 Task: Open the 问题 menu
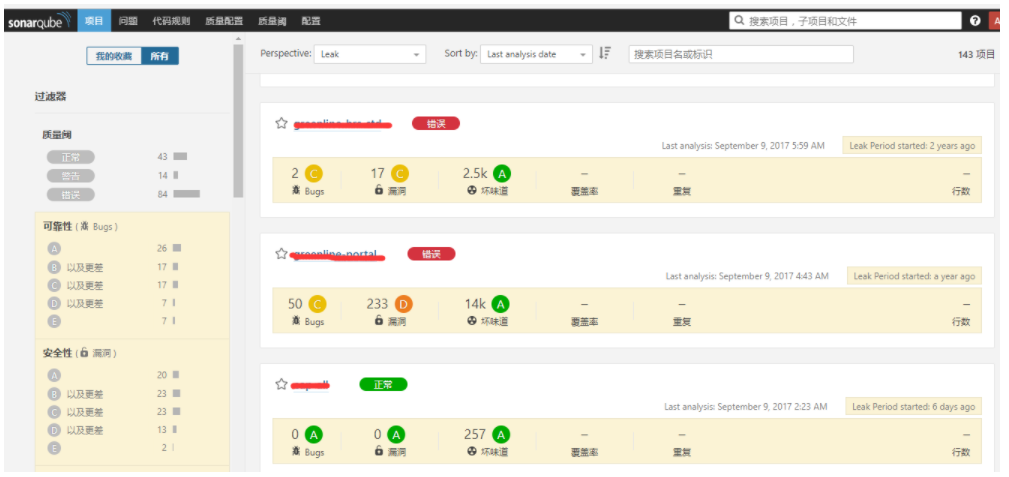click(x=127, y=21)
